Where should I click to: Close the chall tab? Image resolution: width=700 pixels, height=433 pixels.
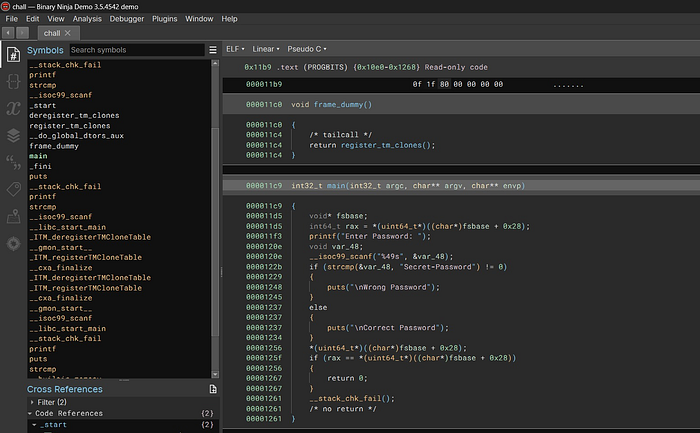(68, 33)
